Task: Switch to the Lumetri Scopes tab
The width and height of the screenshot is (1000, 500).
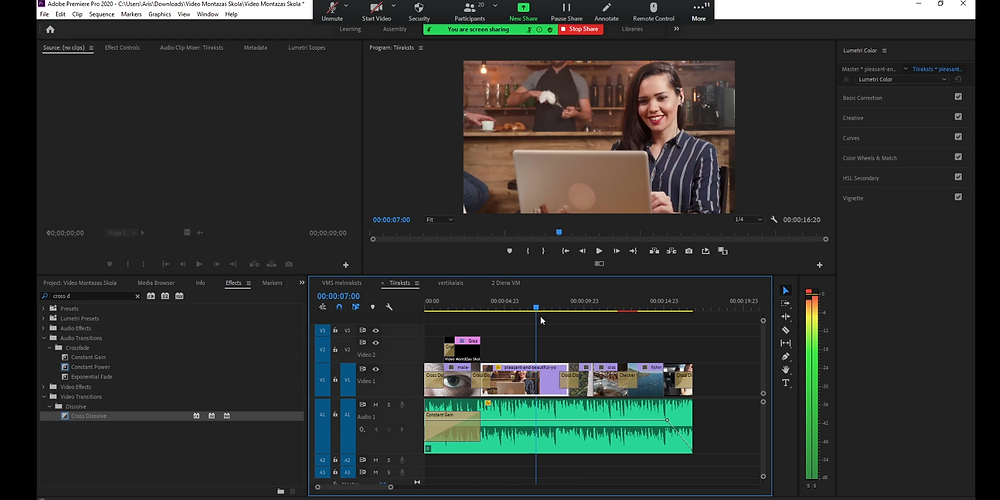Action: tap(307, 48)
